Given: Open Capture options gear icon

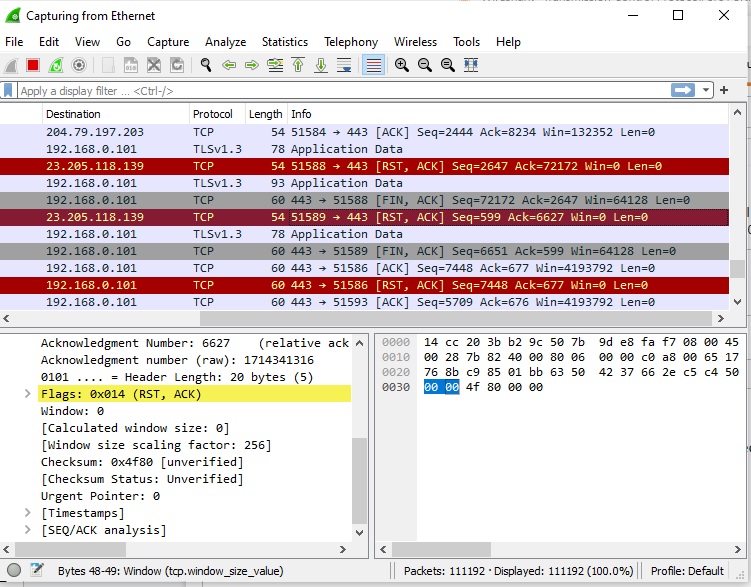Looking at the screenshot, I should pos(79,65).
